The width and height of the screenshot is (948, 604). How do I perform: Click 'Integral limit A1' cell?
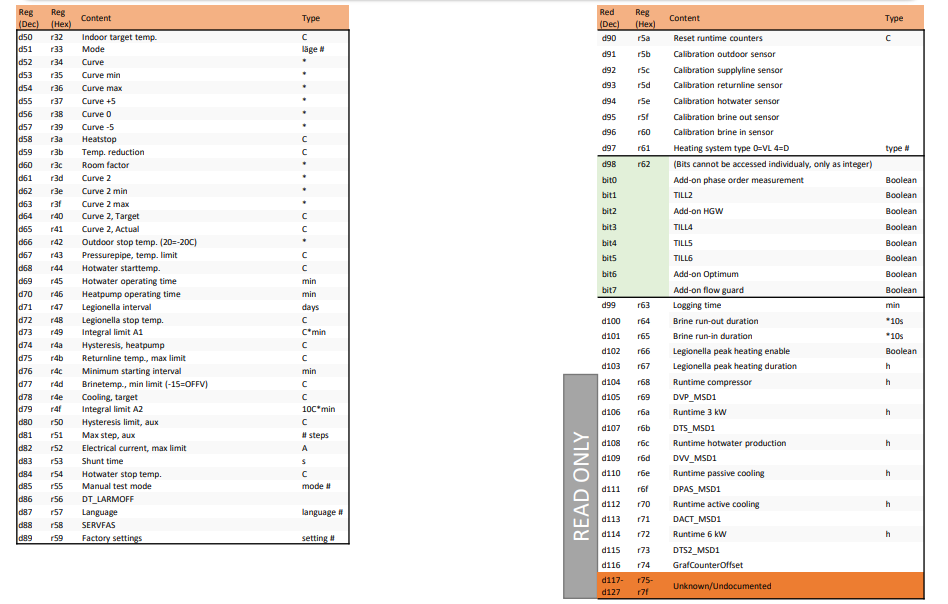[x=112, y=332]
